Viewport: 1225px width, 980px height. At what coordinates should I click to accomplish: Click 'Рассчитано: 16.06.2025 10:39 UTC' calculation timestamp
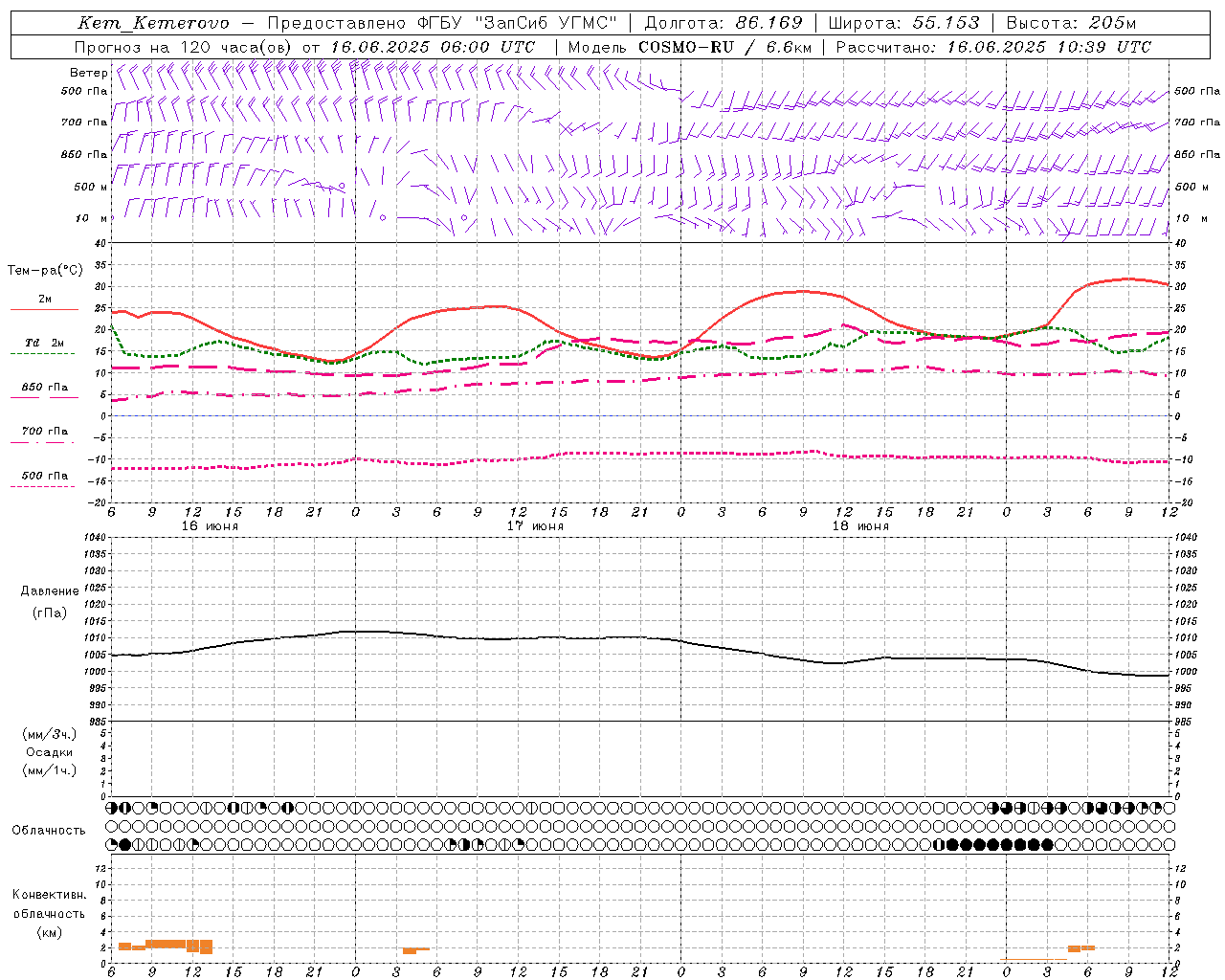[x=993, y=47]
